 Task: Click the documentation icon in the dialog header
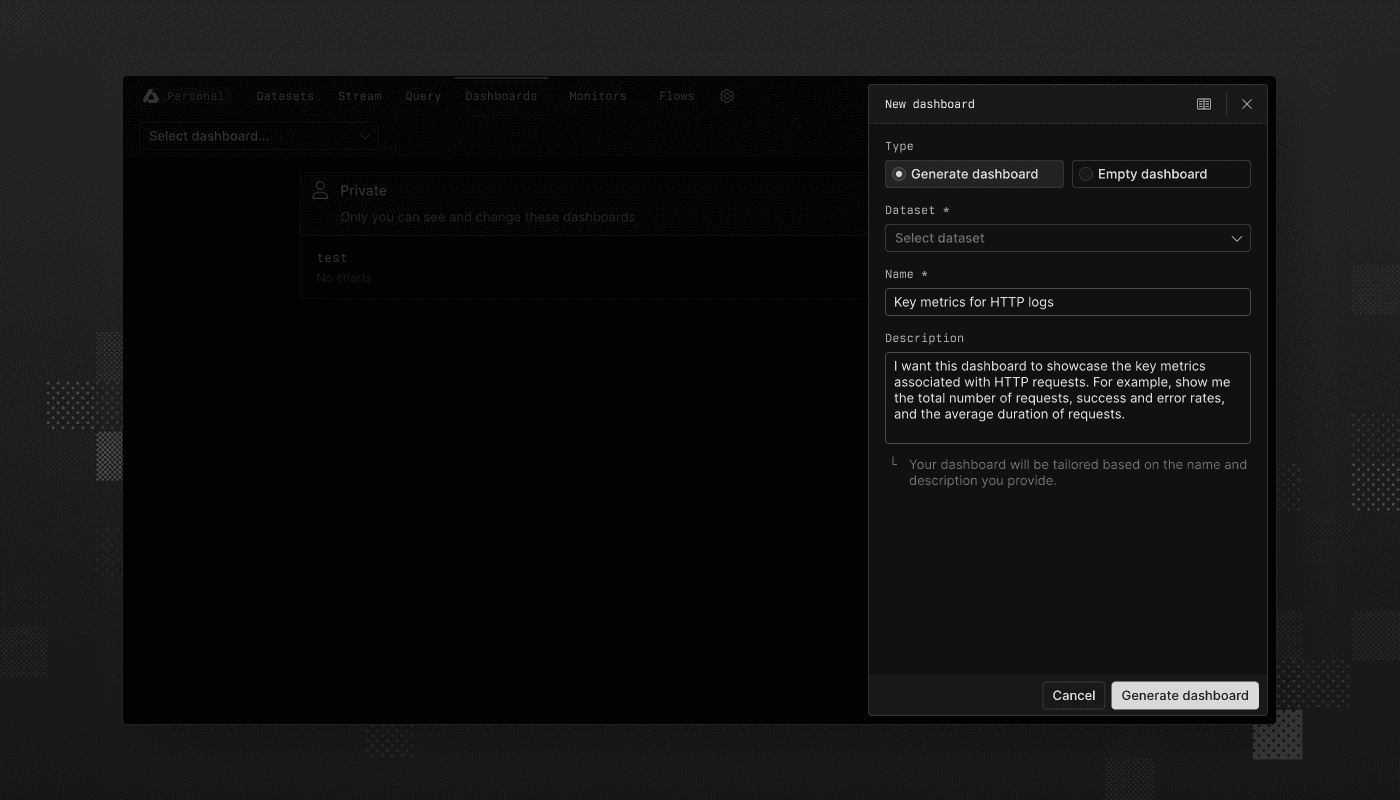point(1204,103)
